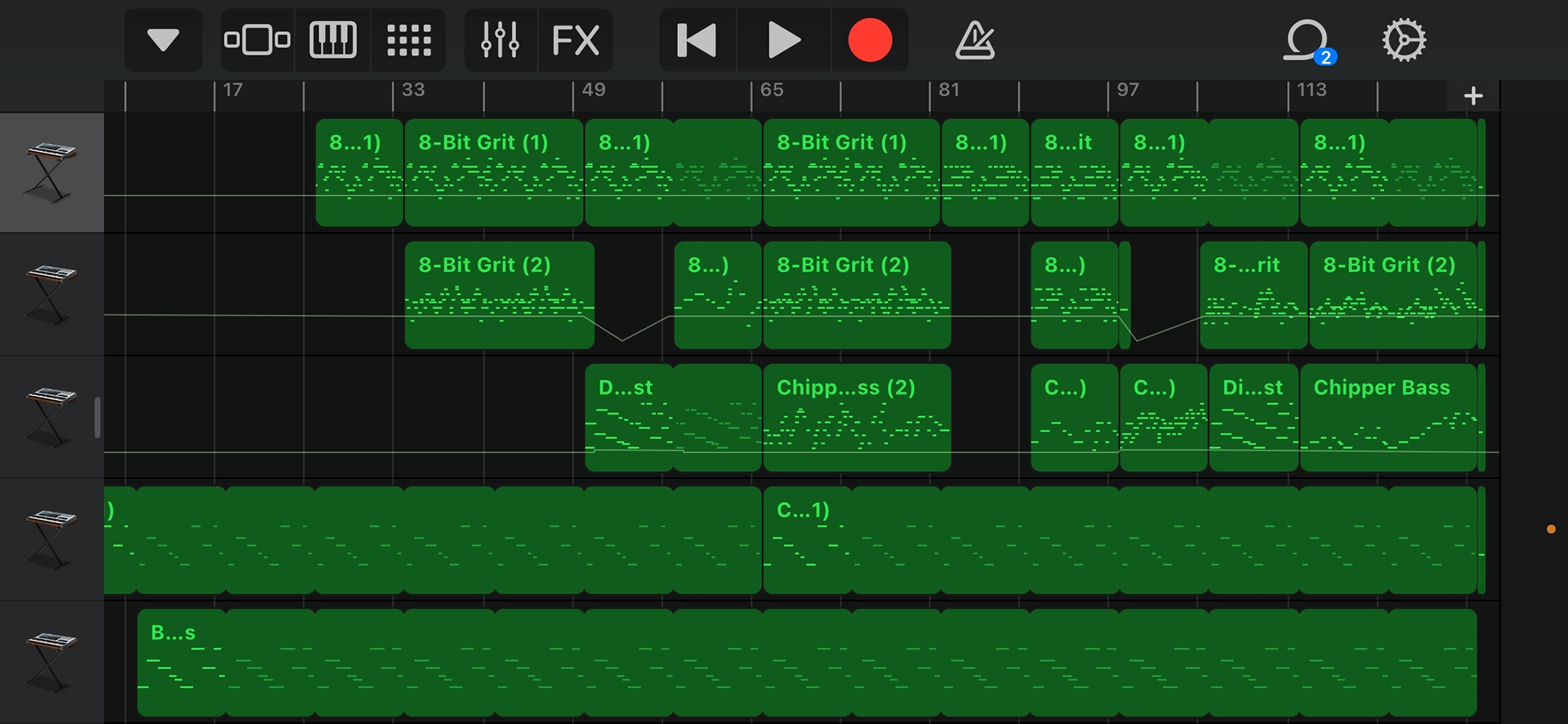
Task: Select the 8-Bit Grit (1) region at bar 65
Action: click(x=852, y=172)
